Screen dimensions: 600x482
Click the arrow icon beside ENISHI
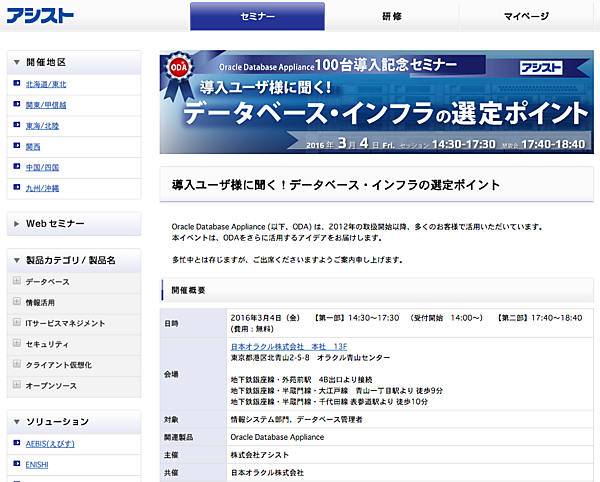(16, 463)
